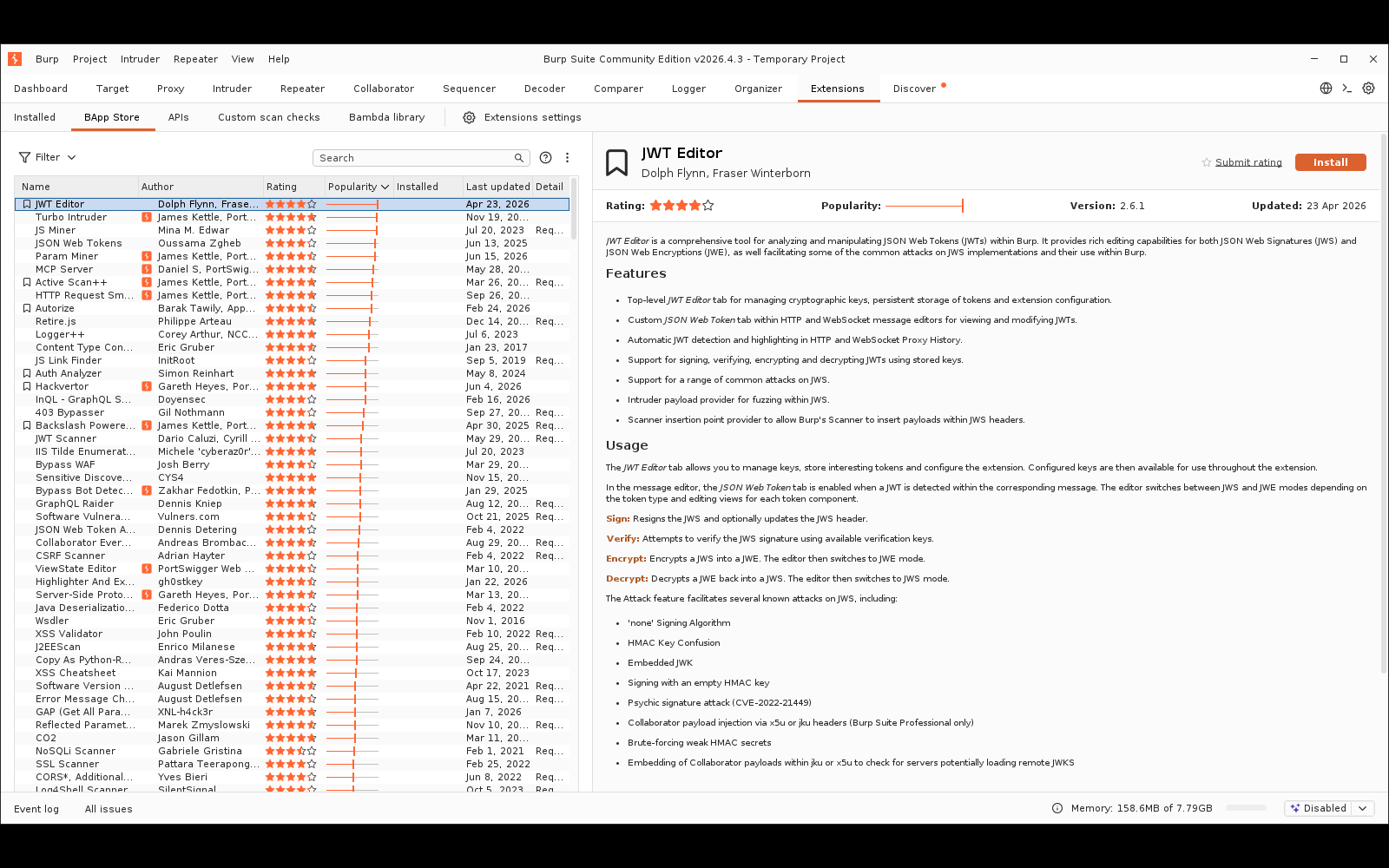Click PortSwigger badge on Turbo Intruder row
The width and height of the screenshot is (1389, 868).
pos(147,217)
